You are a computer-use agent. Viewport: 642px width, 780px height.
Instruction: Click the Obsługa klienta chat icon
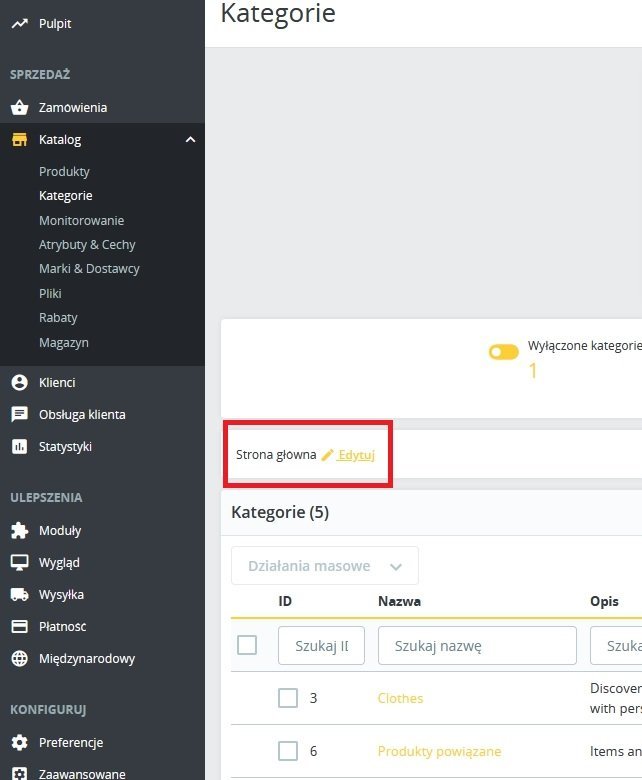click(x=19, y=414)
